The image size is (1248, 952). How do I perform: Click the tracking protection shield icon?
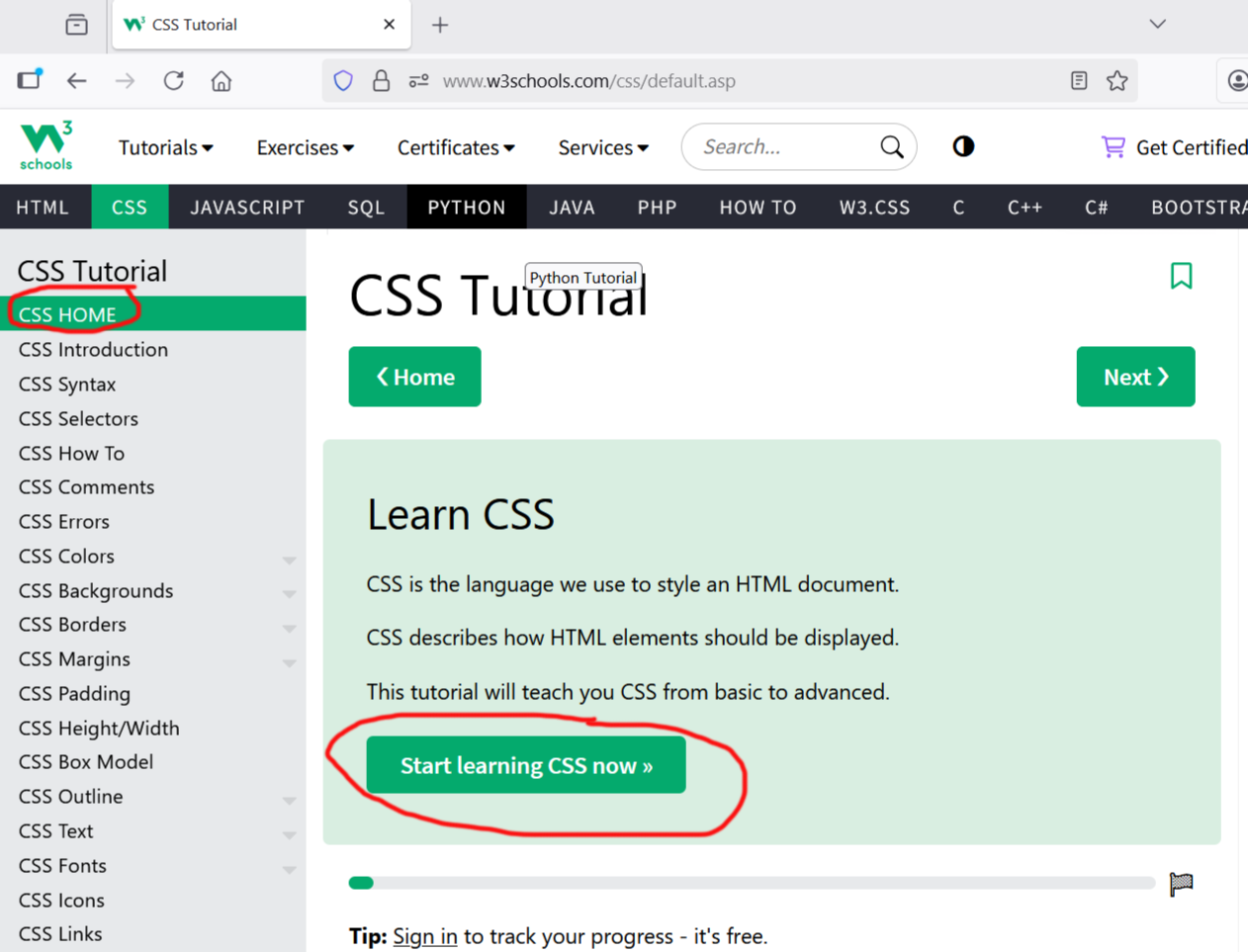(x=343, y=81)
